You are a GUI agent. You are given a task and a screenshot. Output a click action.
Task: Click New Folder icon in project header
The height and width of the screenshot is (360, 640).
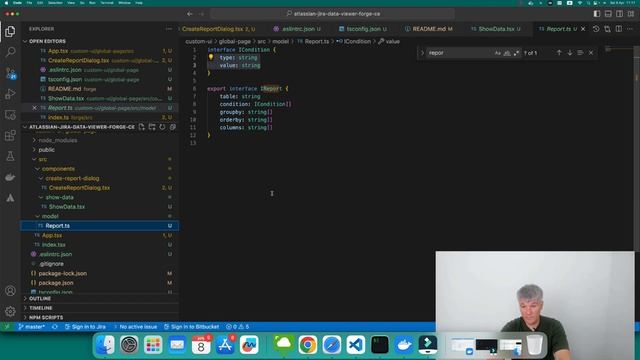click(152, 127)
